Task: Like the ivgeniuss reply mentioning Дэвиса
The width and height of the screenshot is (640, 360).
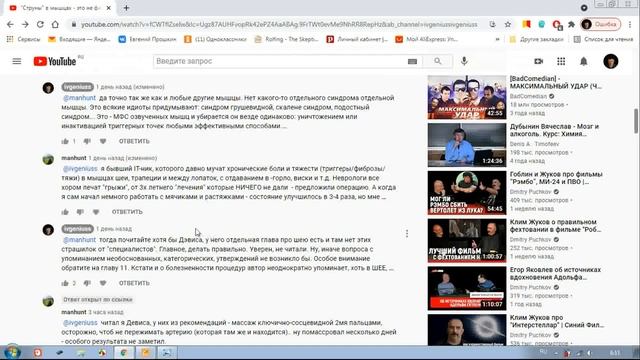Action: pos(65,283)
